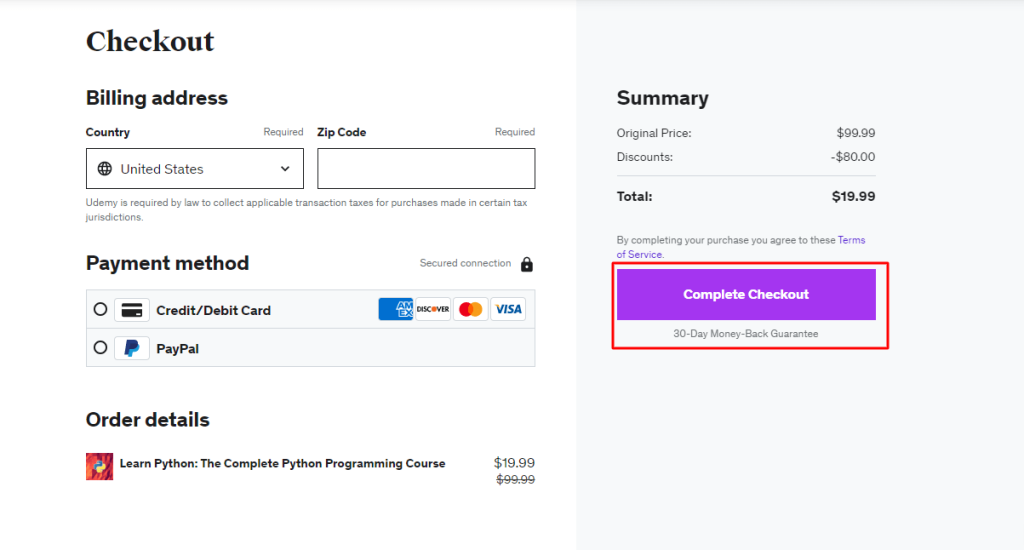Select the Credit/Debit Card radio button
1024x550 pixels.
tap(100, 310)
